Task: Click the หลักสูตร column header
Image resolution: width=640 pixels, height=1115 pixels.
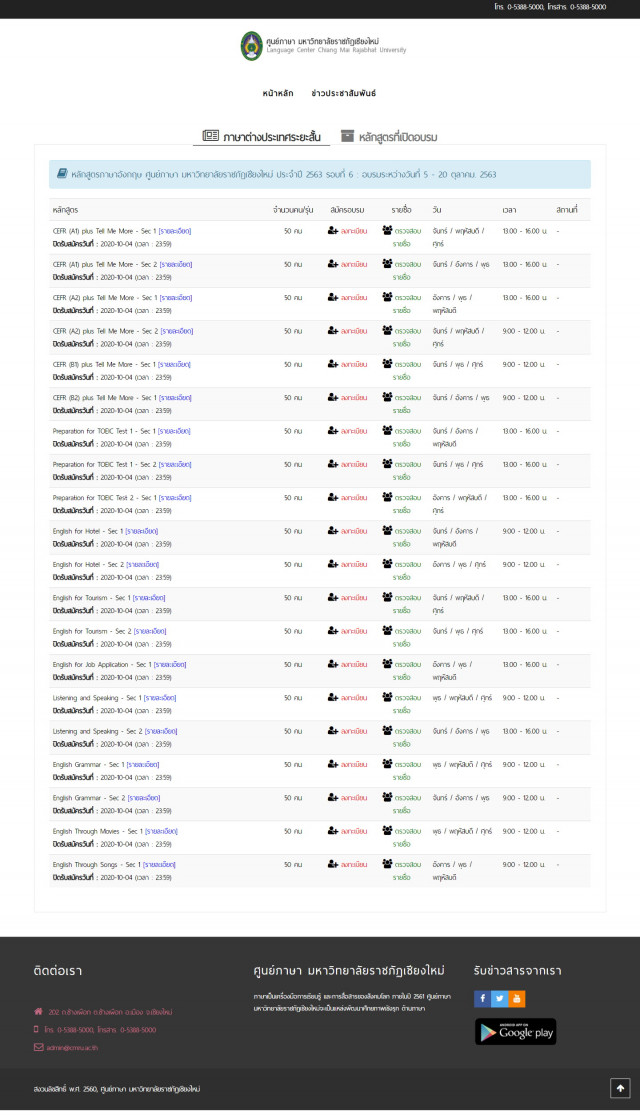Action: click(65, 210)
